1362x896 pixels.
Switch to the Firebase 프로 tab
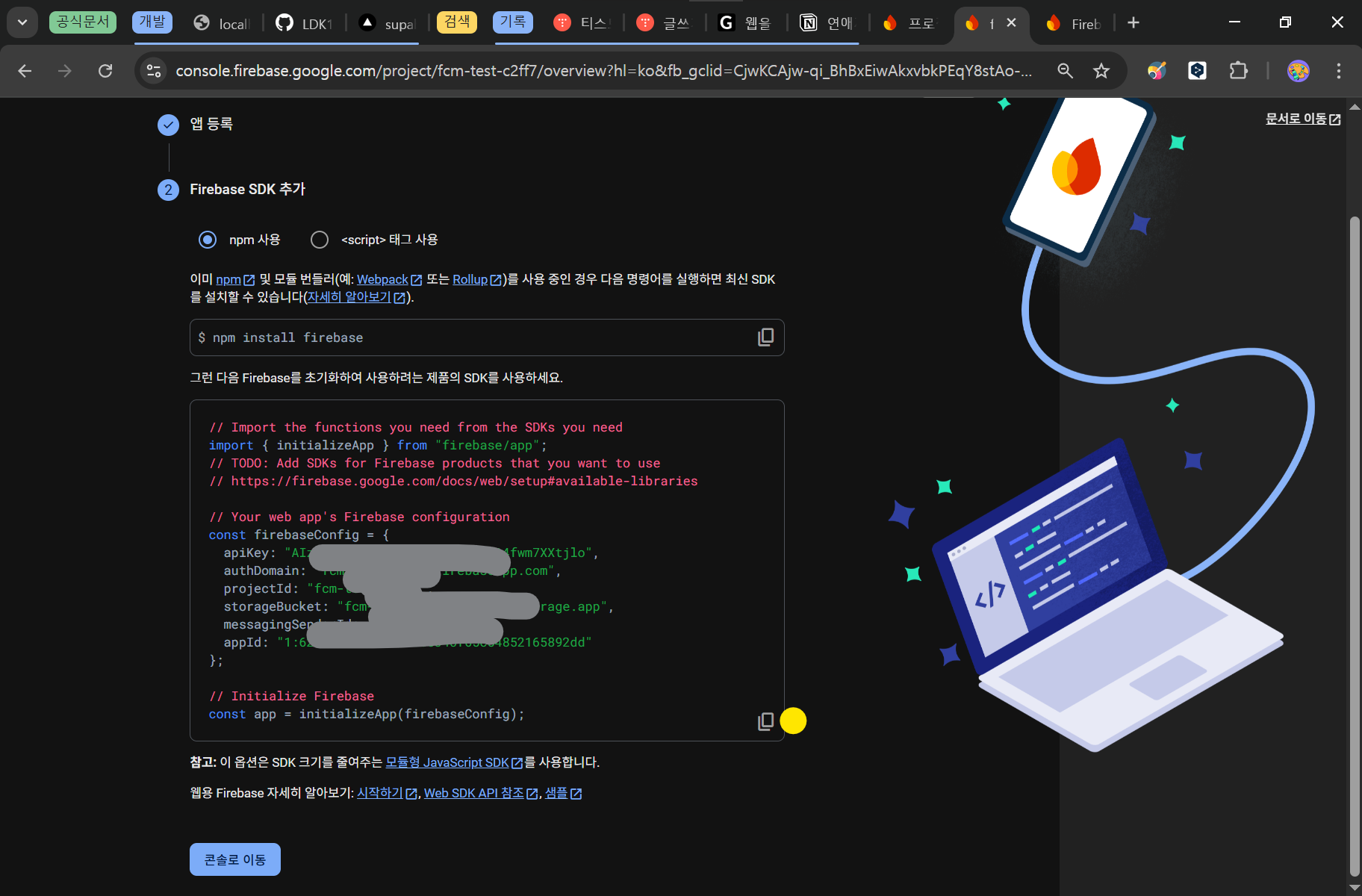(909, 23)
